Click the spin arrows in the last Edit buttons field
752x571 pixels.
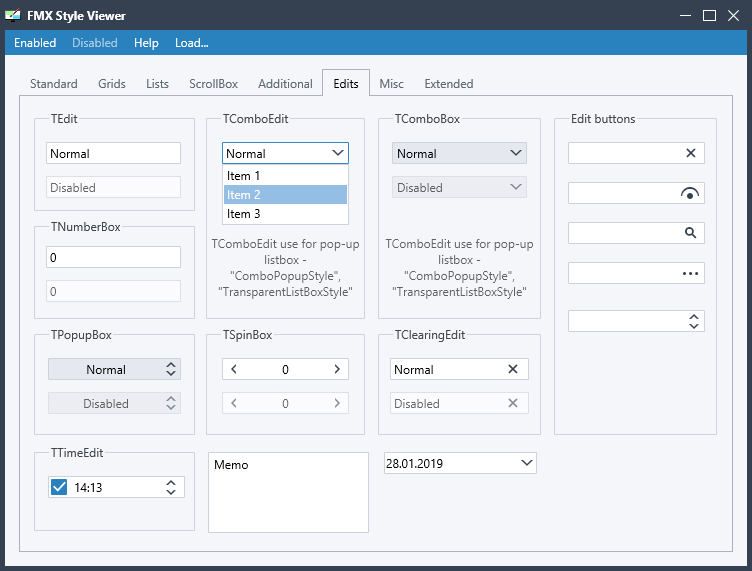pos(693,321)
